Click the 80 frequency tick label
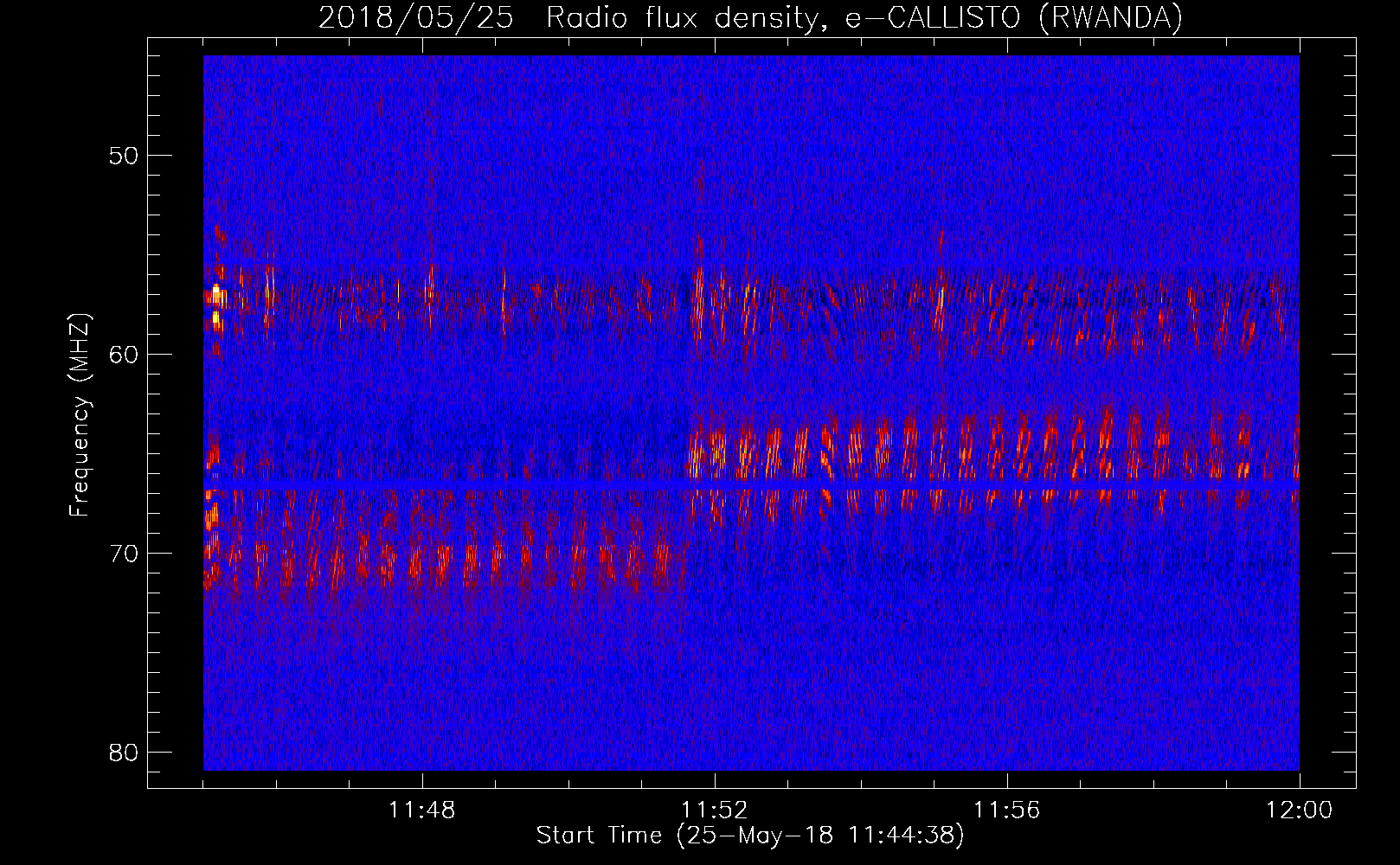The height and width of the screenshot is (865, 1400). pyautogui.click(x=124, y=753)
